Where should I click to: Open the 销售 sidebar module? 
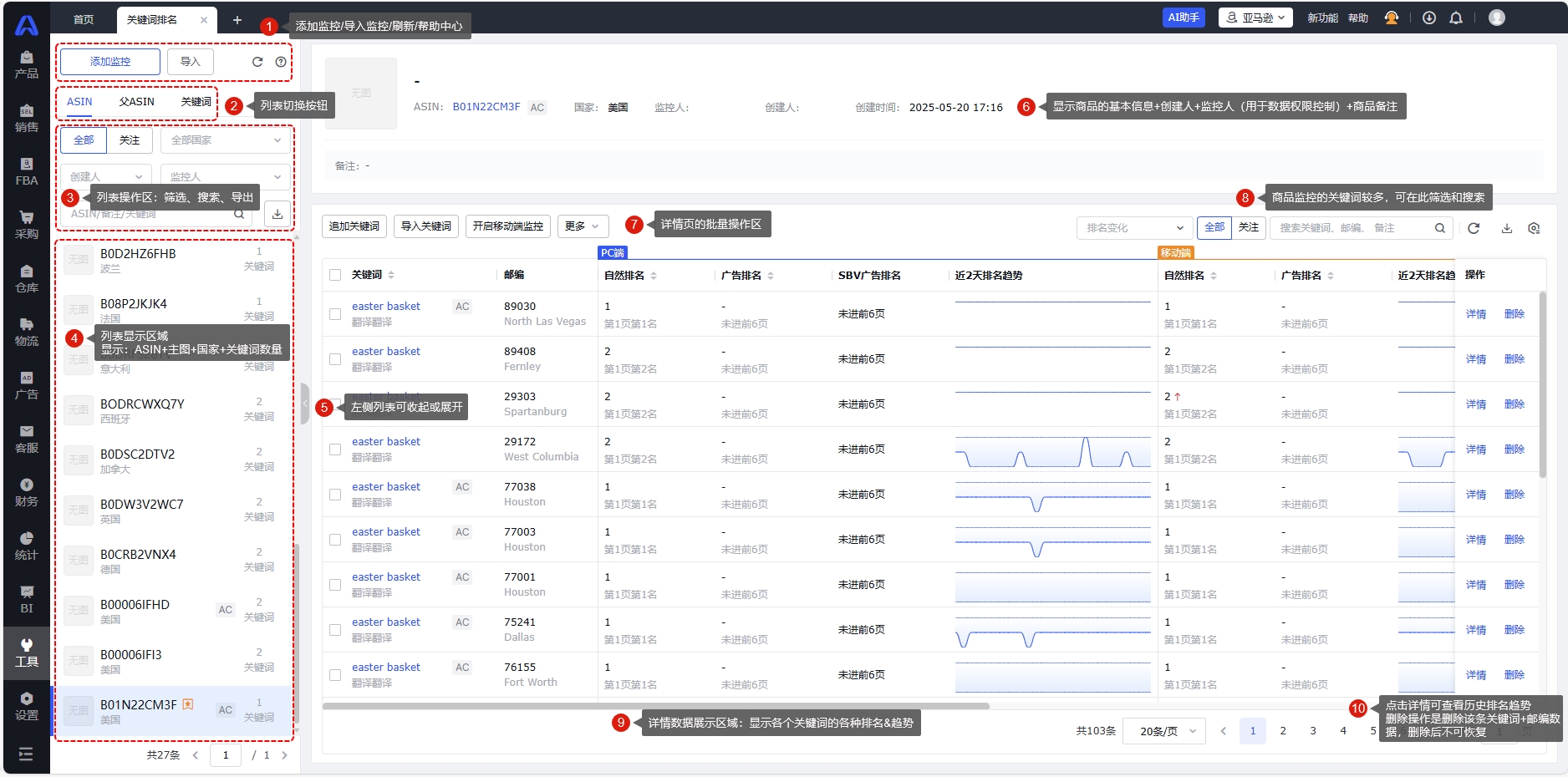(27, 119)
